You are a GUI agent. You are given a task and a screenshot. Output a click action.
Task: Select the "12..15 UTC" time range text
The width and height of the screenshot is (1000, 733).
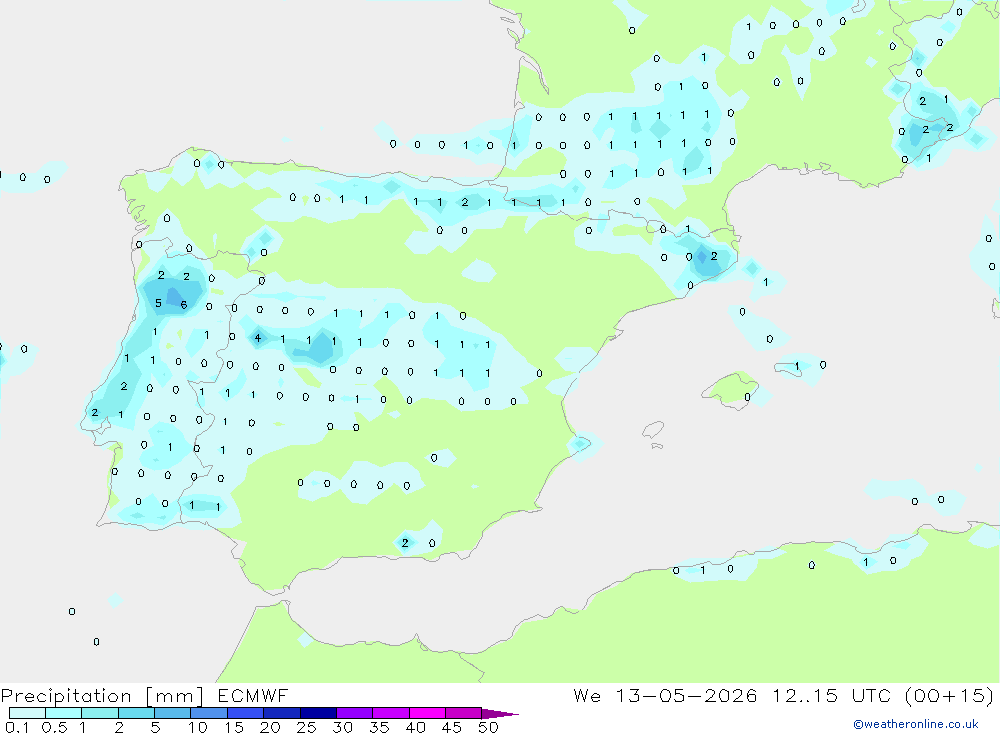point(831,695)
